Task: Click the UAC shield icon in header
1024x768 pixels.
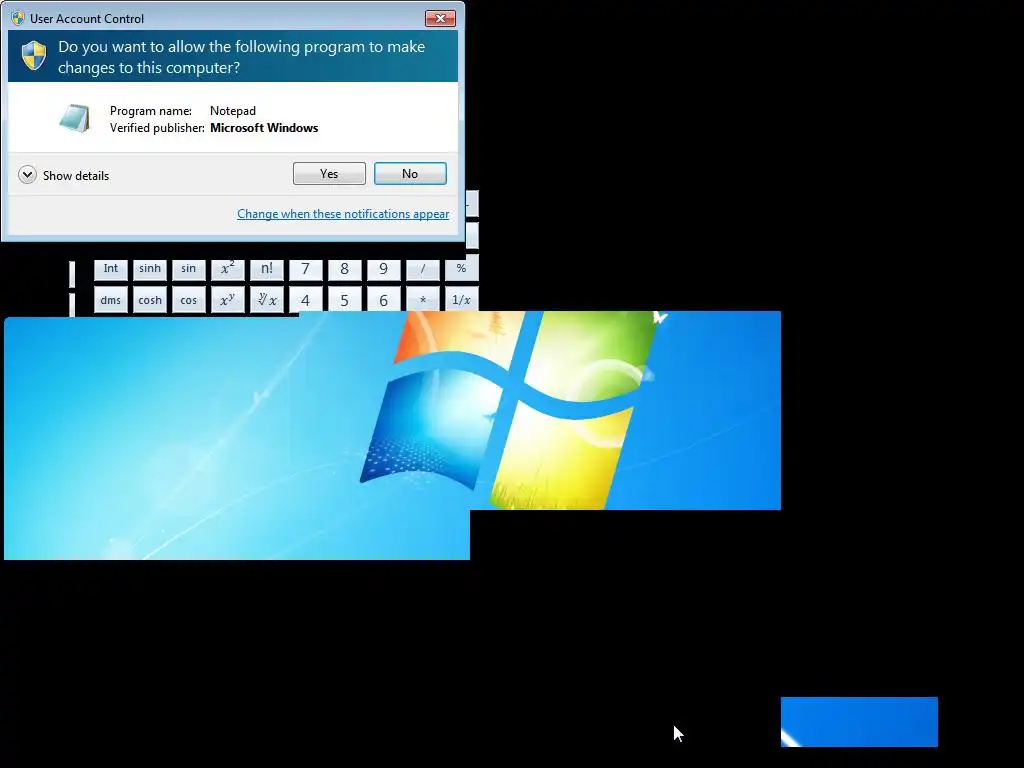Action: click(34, 56)
